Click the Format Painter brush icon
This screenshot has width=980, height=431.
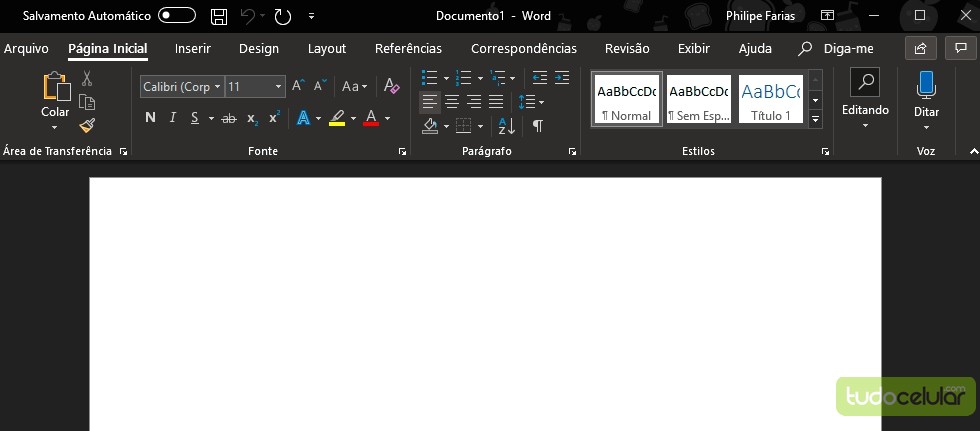(x=87, y=125)
